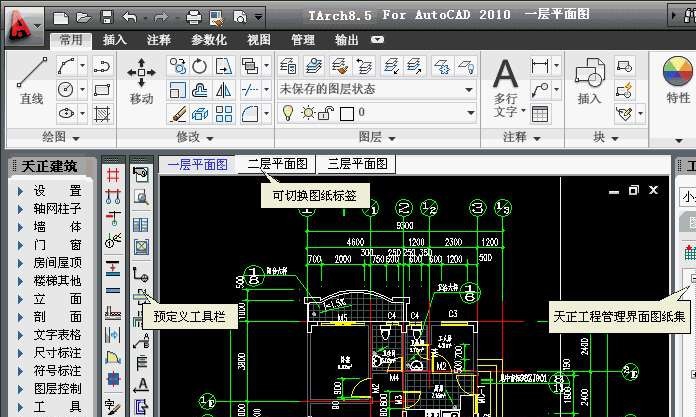
Task: Toggle the layer freeze sun icon
Action: click(x=308, y=113)
